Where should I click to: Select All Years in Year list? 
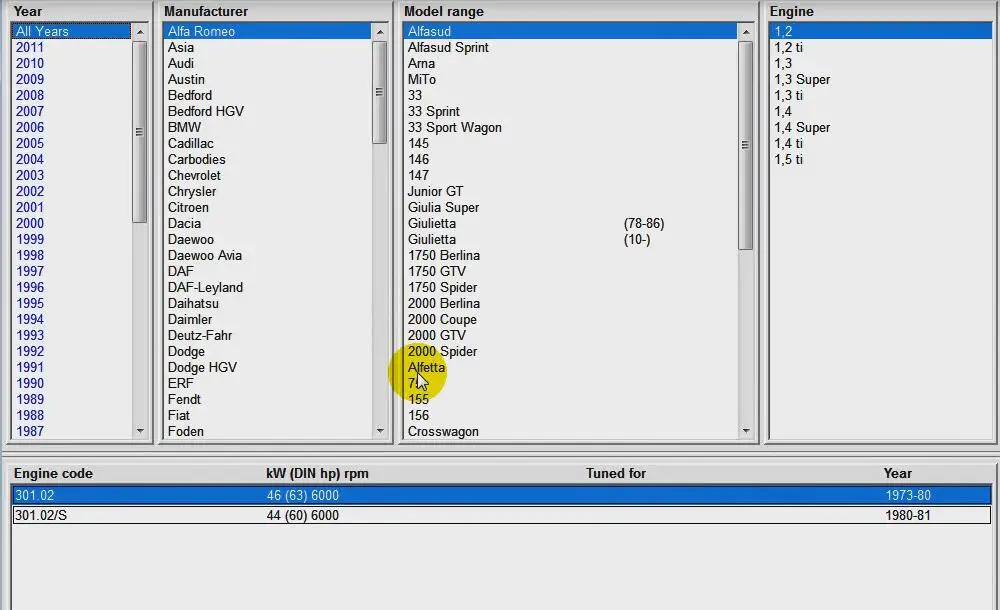71,31
